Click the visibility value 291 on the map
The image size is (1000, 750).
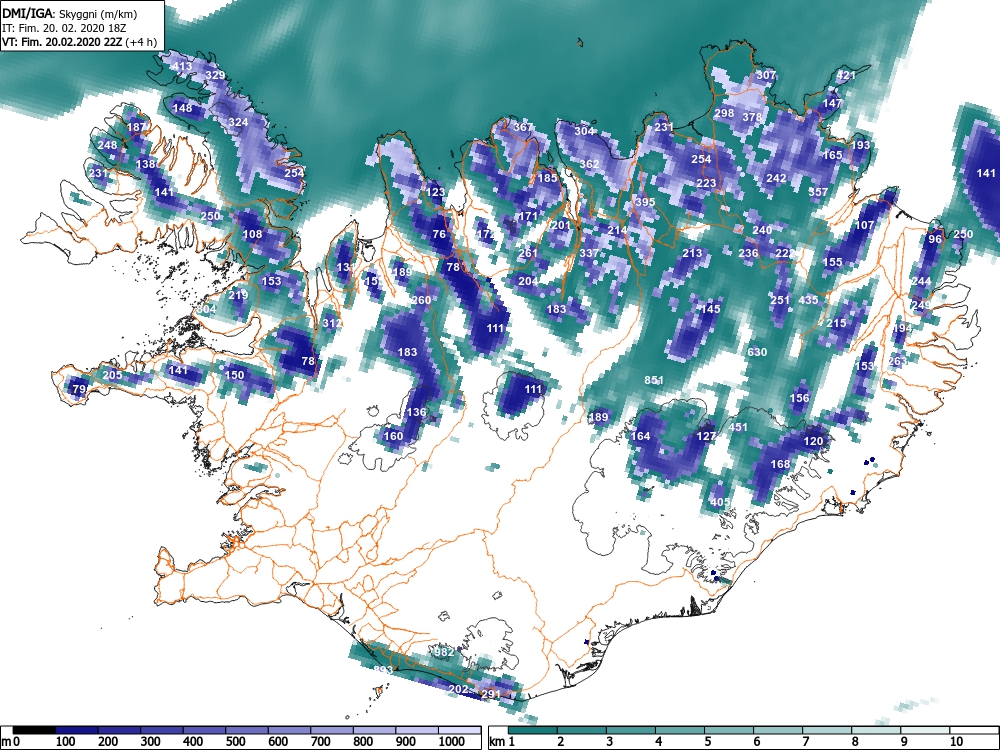[x=490, y=694]
